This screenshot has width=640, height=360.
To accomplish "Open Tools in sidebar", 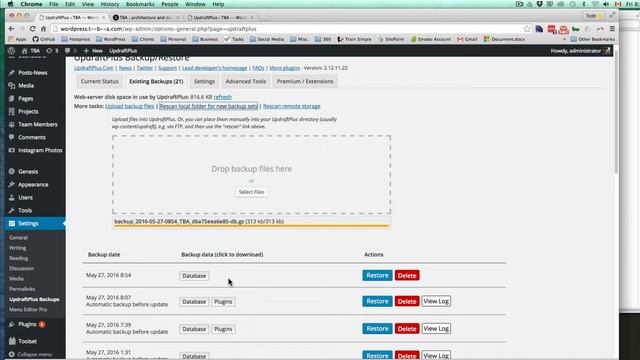I will [24, 211].
